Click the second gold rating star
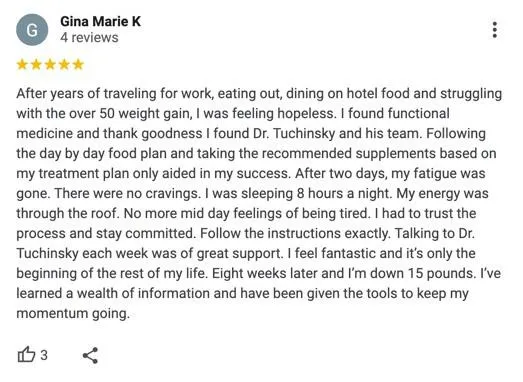Image resolution: width=523 pixels, height=382 pixels. pyautogui.click(x=36, y=64)
